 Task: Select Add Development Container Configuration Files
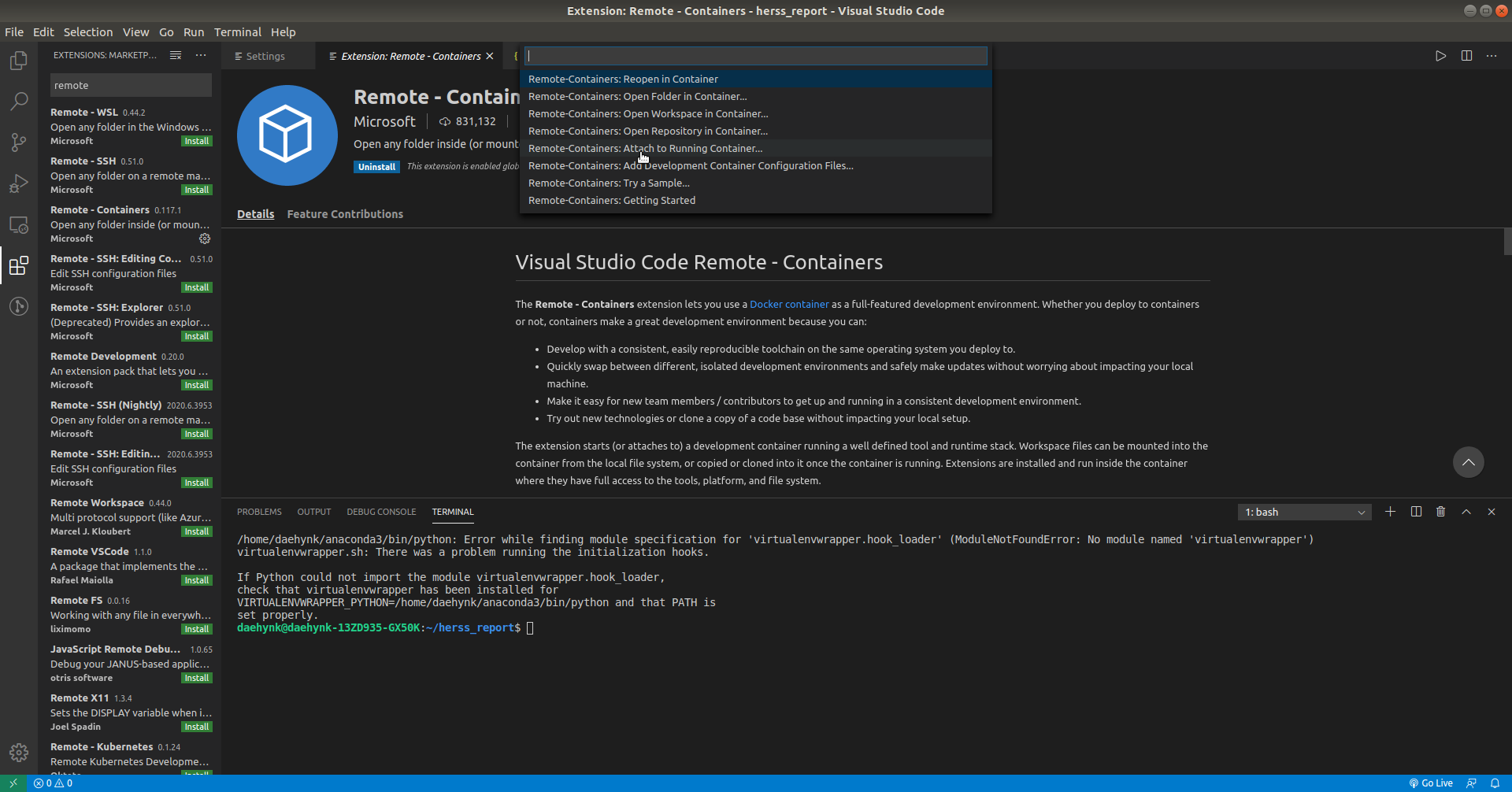756,165
